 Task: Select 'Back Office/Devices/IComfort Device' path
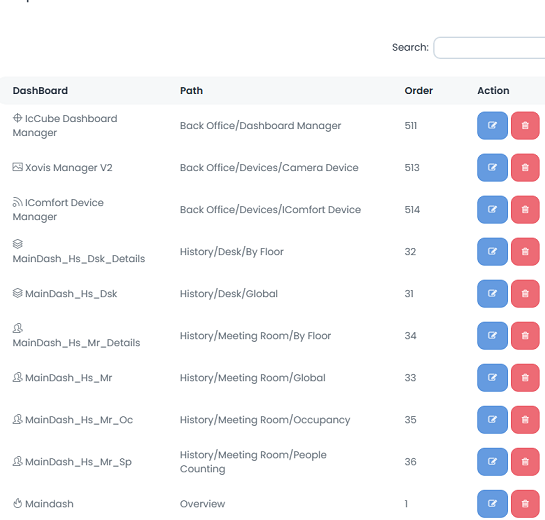pyautogui.click(x=270, y=210)
